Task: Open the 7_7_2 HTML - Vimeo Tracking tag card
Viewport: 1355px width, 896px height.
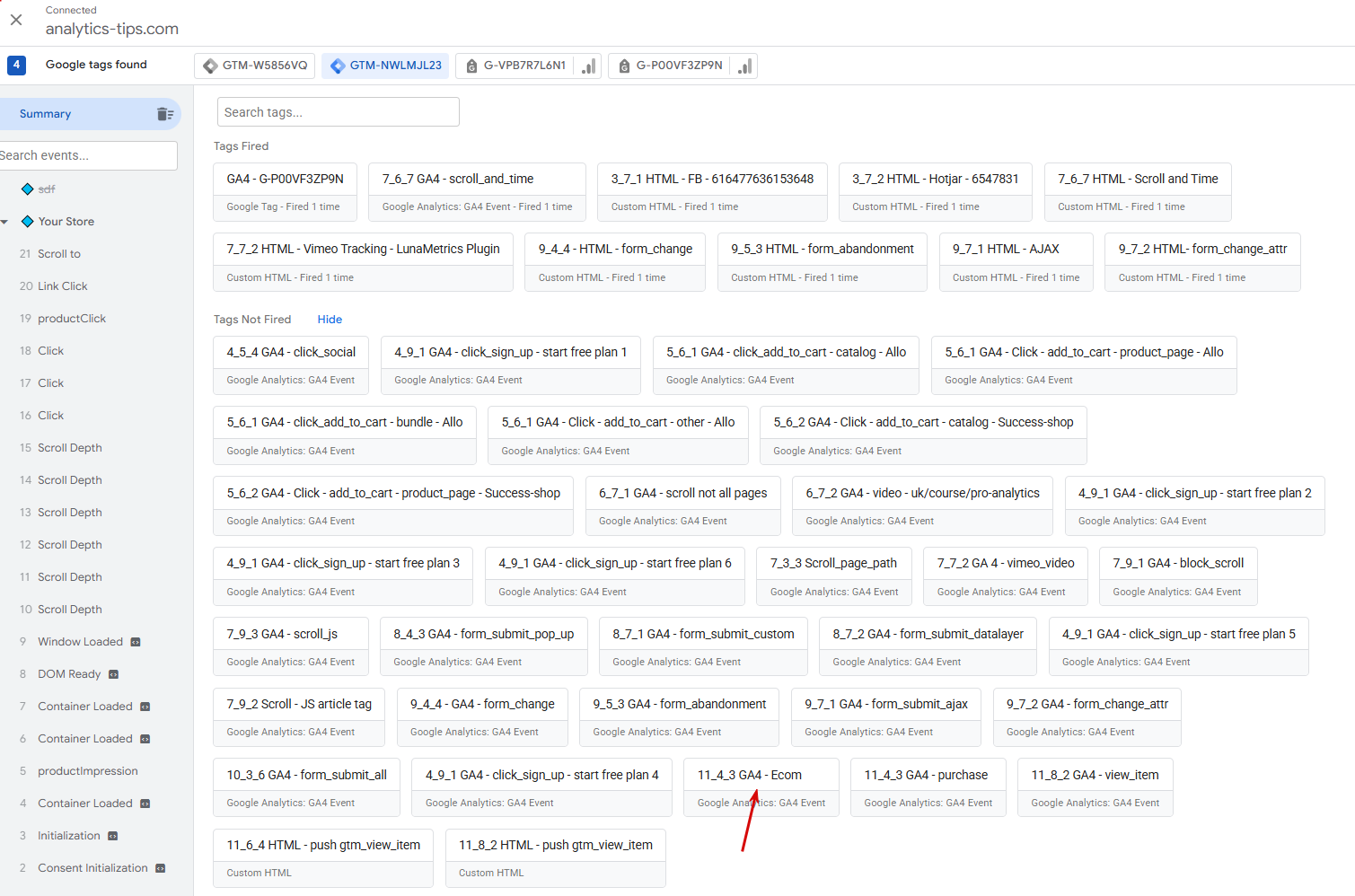Action: tap(363, 262)
